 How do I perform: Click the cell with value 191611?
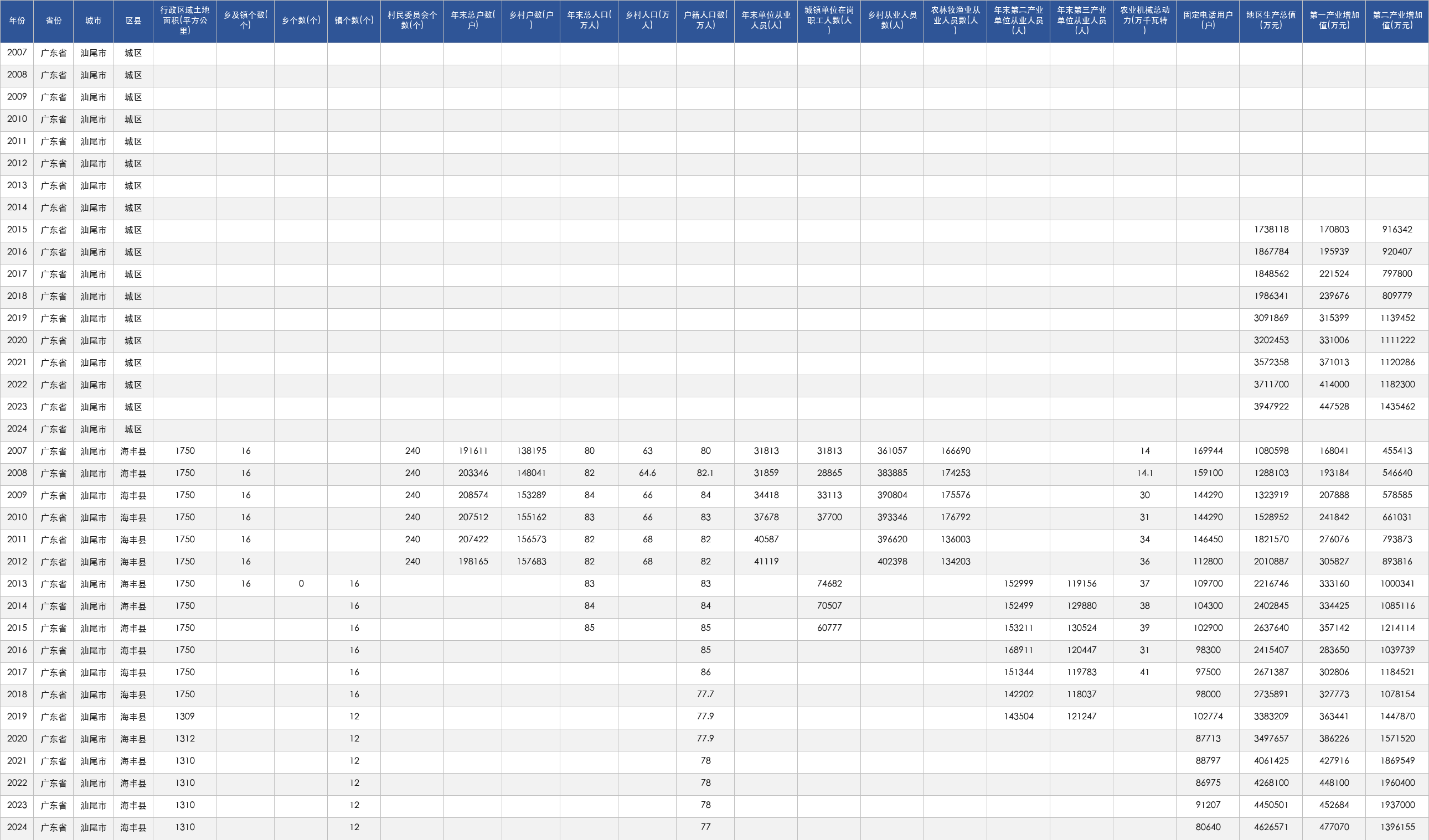[x=473, y=451]
